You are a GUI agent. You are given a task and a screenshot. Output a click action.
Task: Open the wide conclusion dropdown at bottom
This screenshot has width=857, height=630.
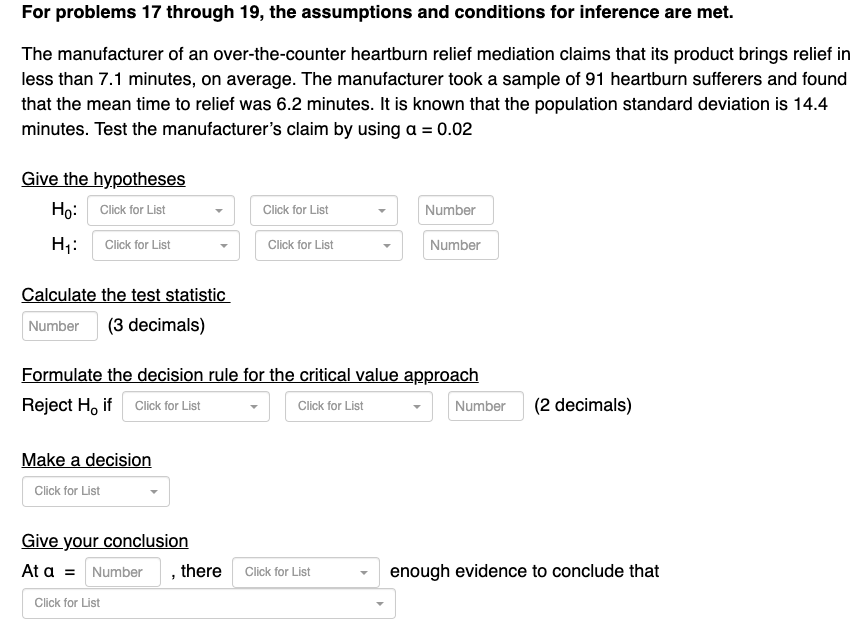(208, 603)
